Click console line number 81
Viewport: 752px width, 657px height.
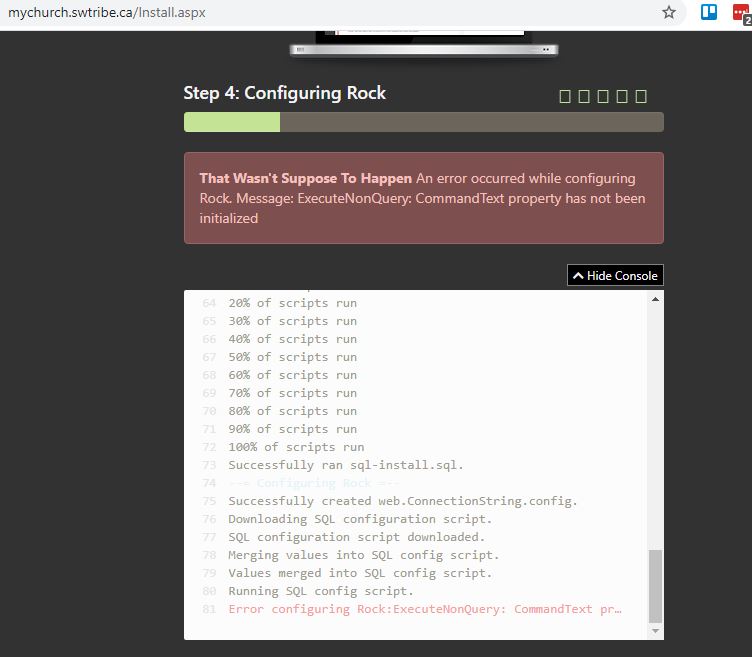[209, 609]
